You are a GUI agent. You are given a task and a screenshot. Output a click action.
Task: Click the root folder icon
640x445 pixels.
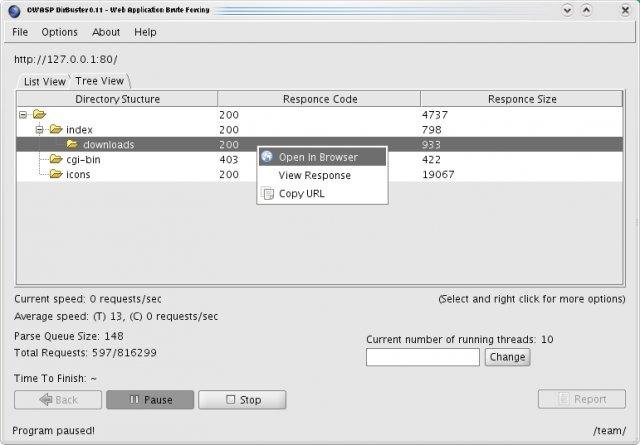(x=39, y=114)
